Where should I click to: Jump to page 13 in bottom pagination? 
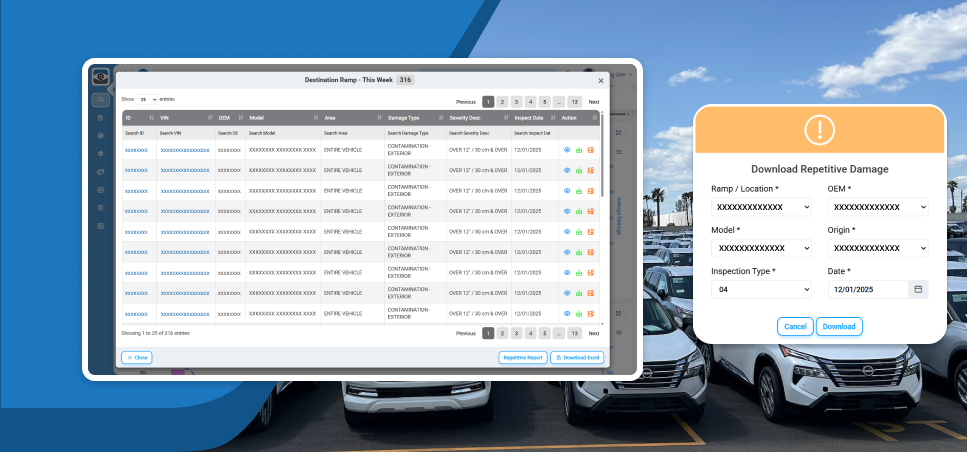[x=574, y=333]
